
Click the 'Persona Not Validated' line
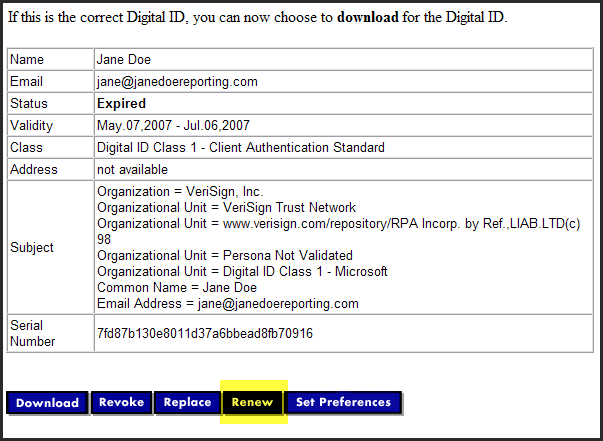(x=225, y=256)
